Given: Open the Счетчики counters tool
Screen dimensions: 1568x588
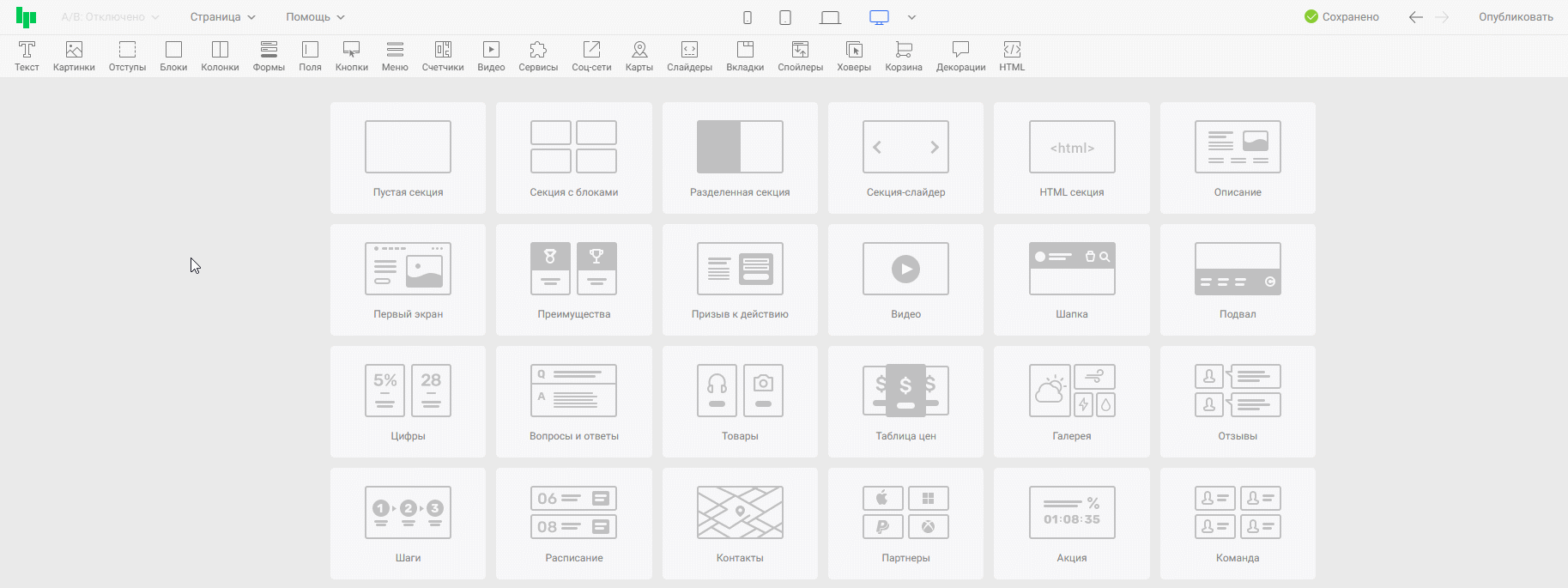Looking at the screenshot, I should [443, 57].
